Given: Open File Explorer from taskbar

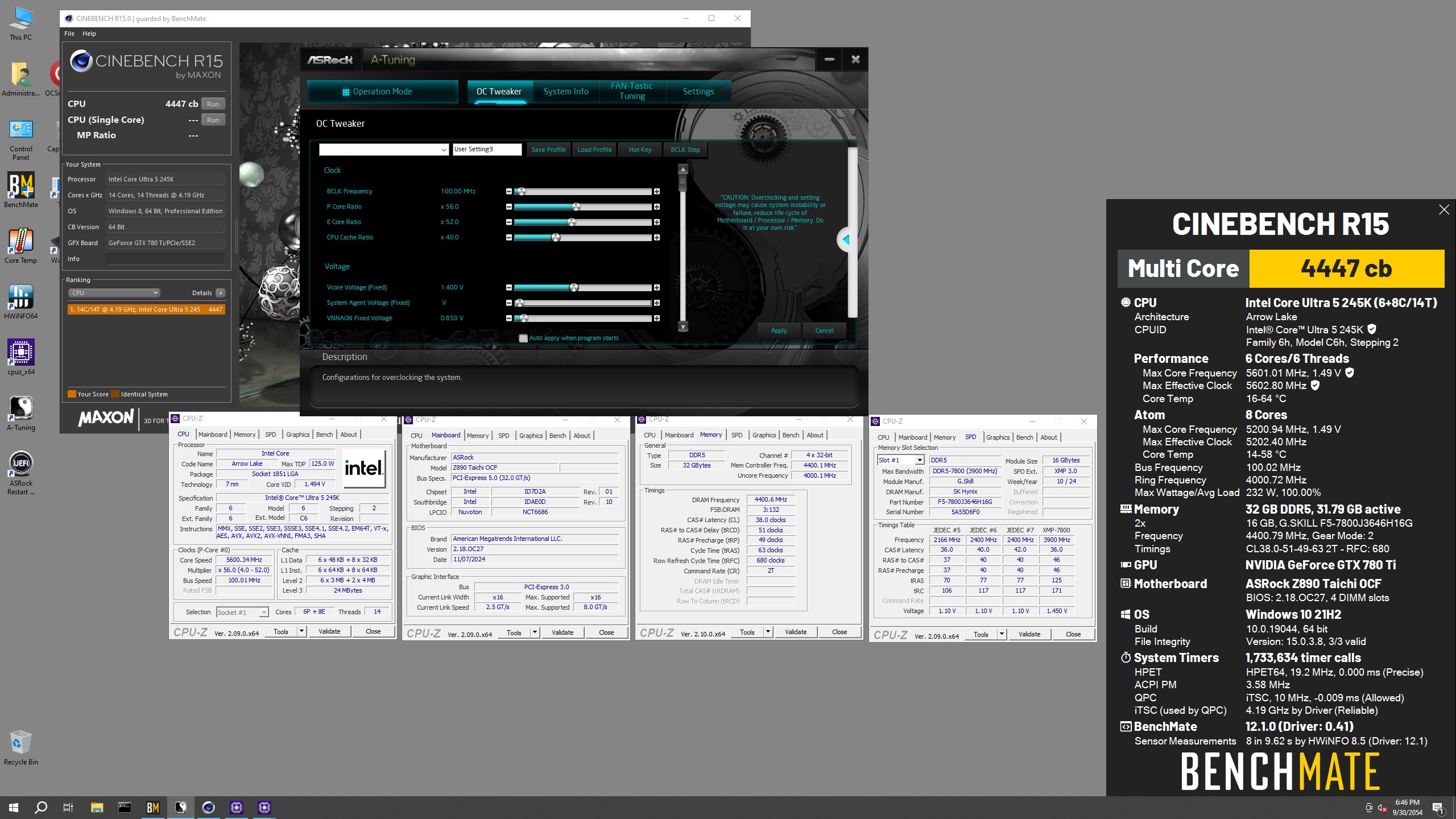Looking at the screenshot, I should click(97, 808).
